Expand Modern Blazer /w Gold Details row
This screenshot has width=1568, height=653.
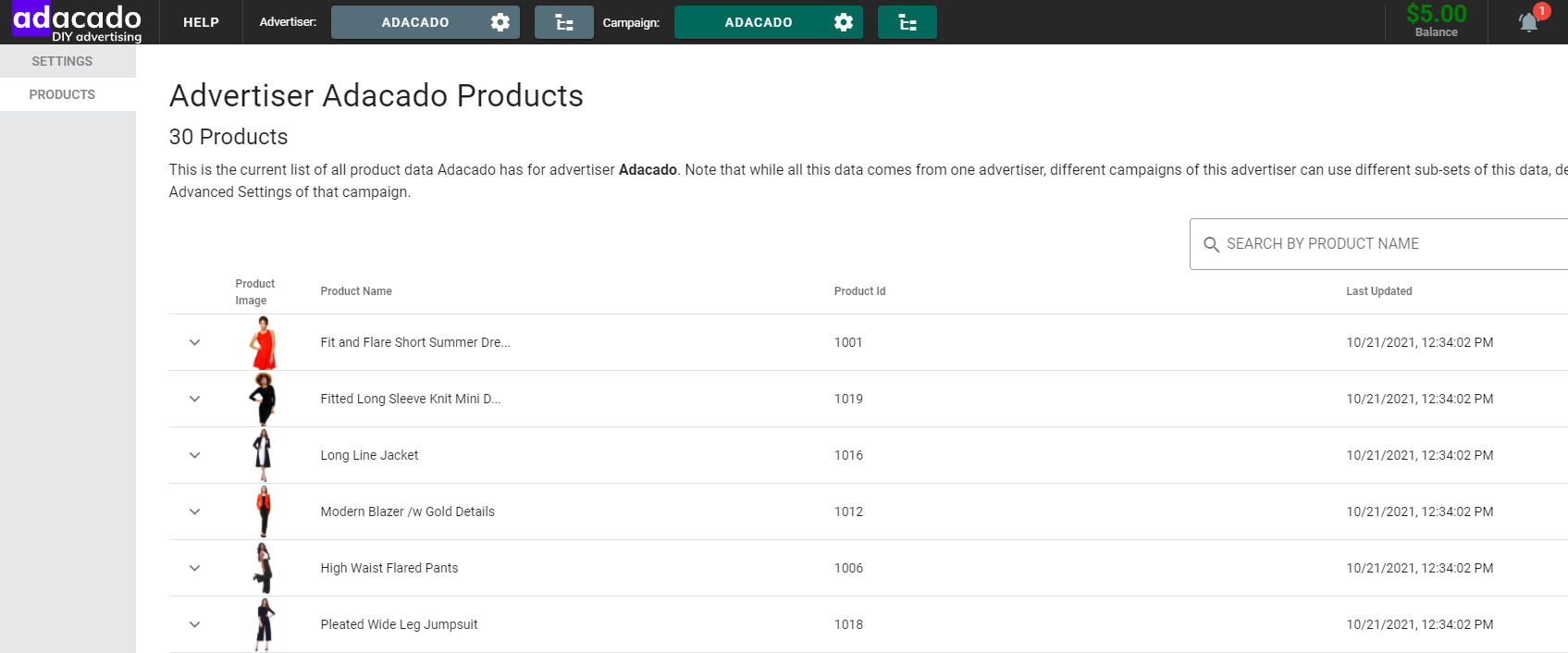pyautogui.click(x=194, y=511)
